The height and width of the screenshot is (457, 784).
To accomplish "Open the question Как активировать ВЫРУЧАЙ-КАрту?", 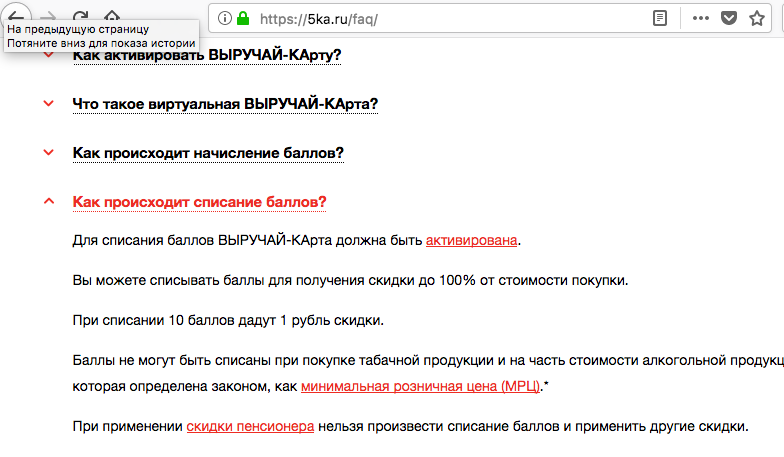I will (206, 54).
